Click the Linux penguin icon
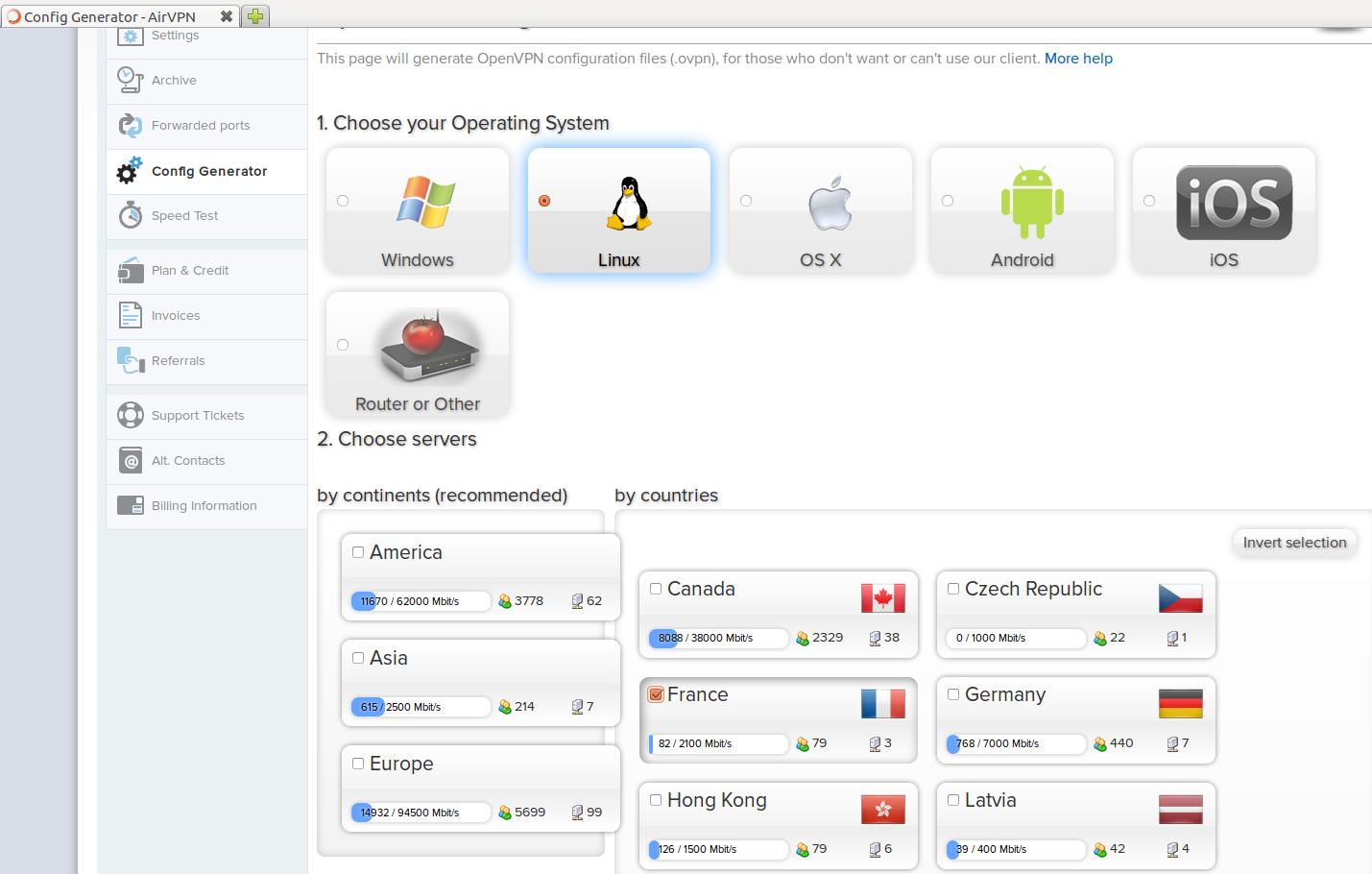Viewport: 1372px width, 874px height. coord(629,204)
